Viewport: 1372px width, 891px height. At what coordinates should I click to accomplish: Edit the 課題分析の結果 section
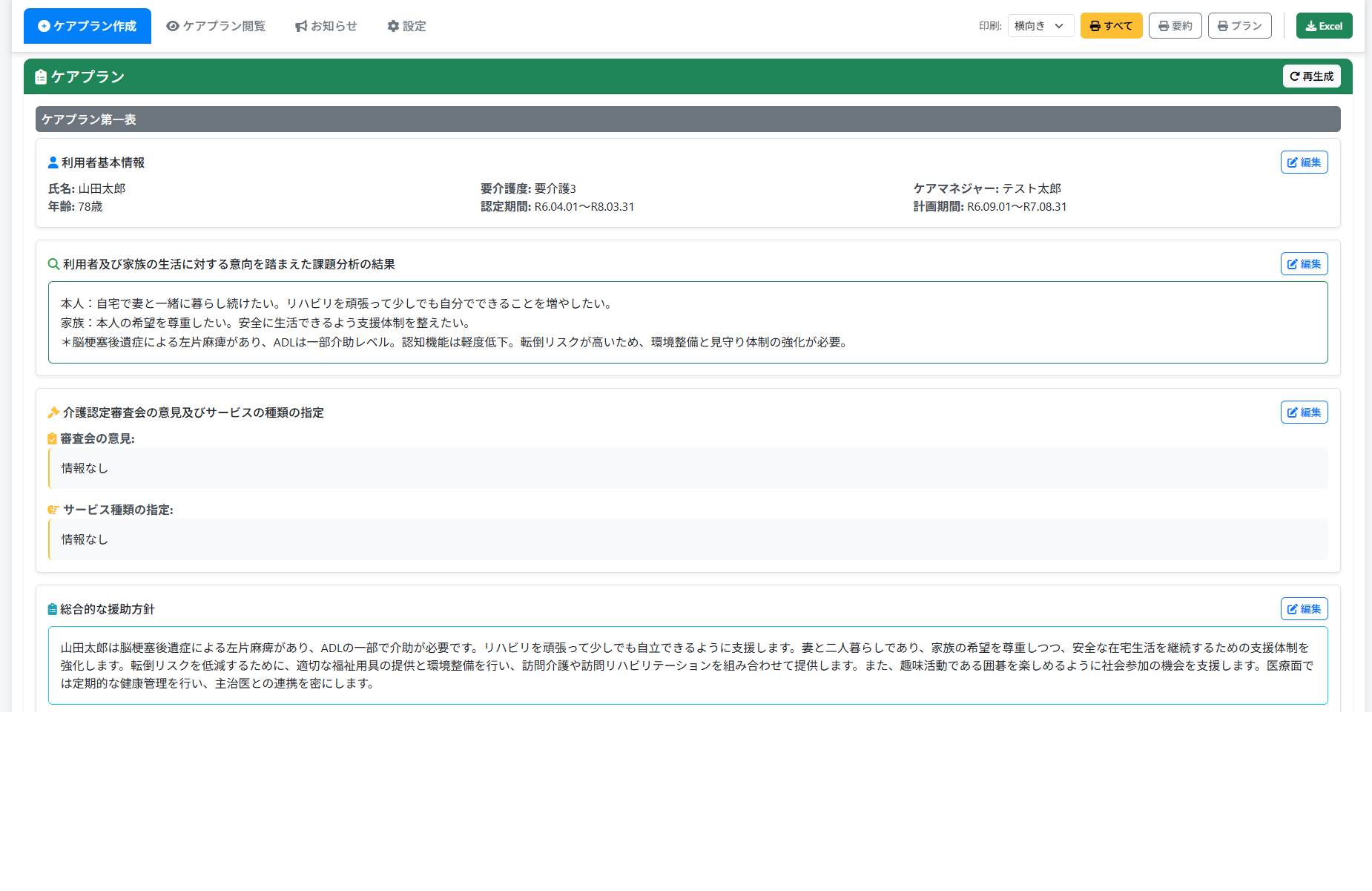point(1304,264)
